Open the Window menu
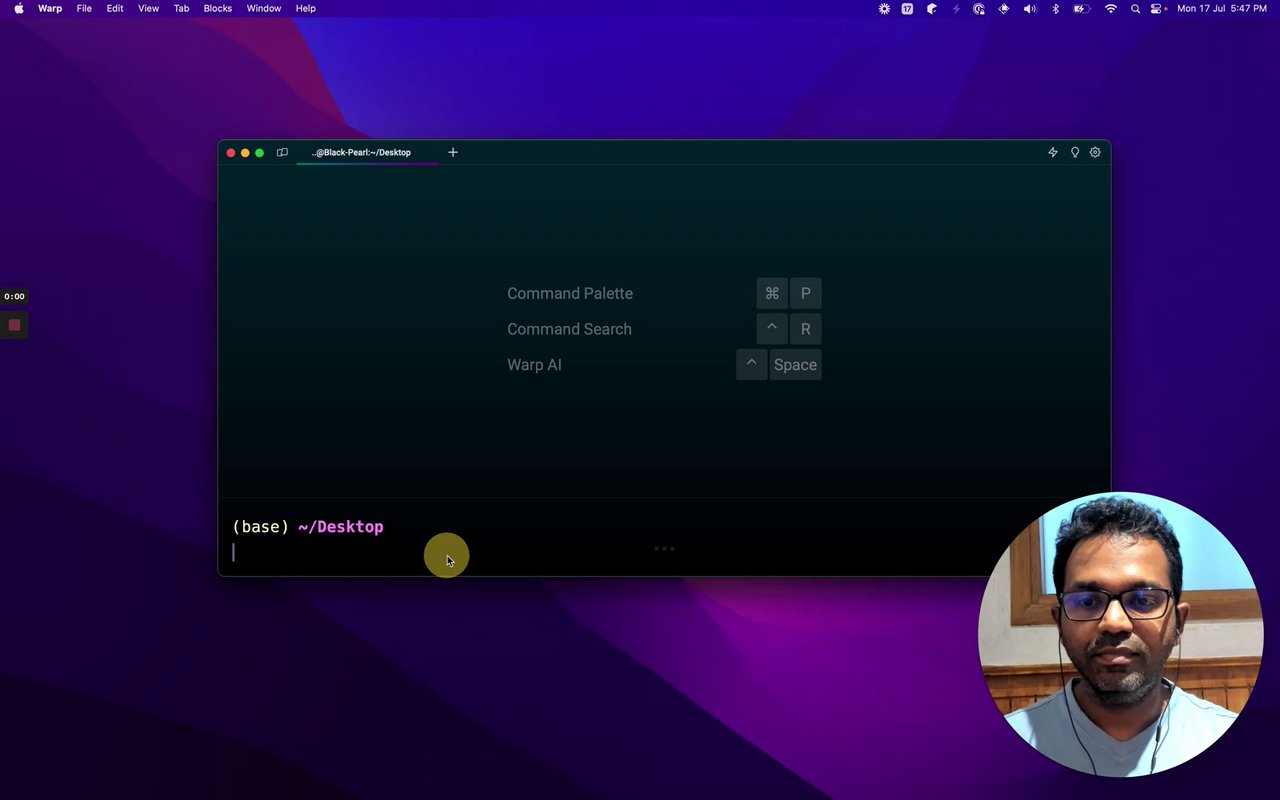Image resolution: width=1280 pixels, height=800 pixels. click(x=264, y=8)
